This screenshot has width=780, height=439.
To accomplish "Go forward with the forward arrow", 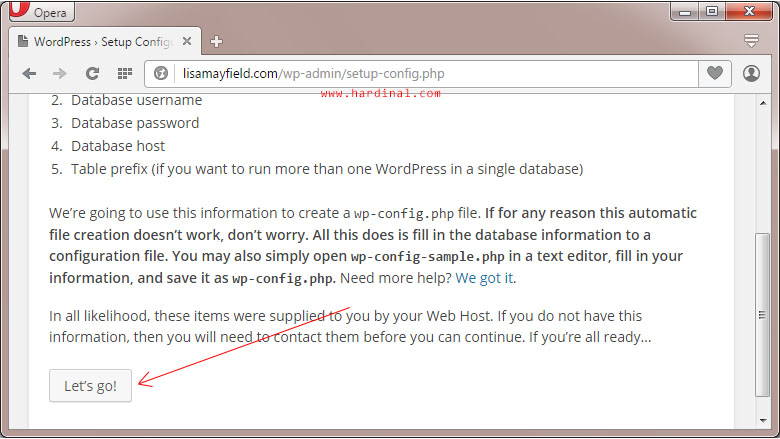I will (x=60, y=74).
